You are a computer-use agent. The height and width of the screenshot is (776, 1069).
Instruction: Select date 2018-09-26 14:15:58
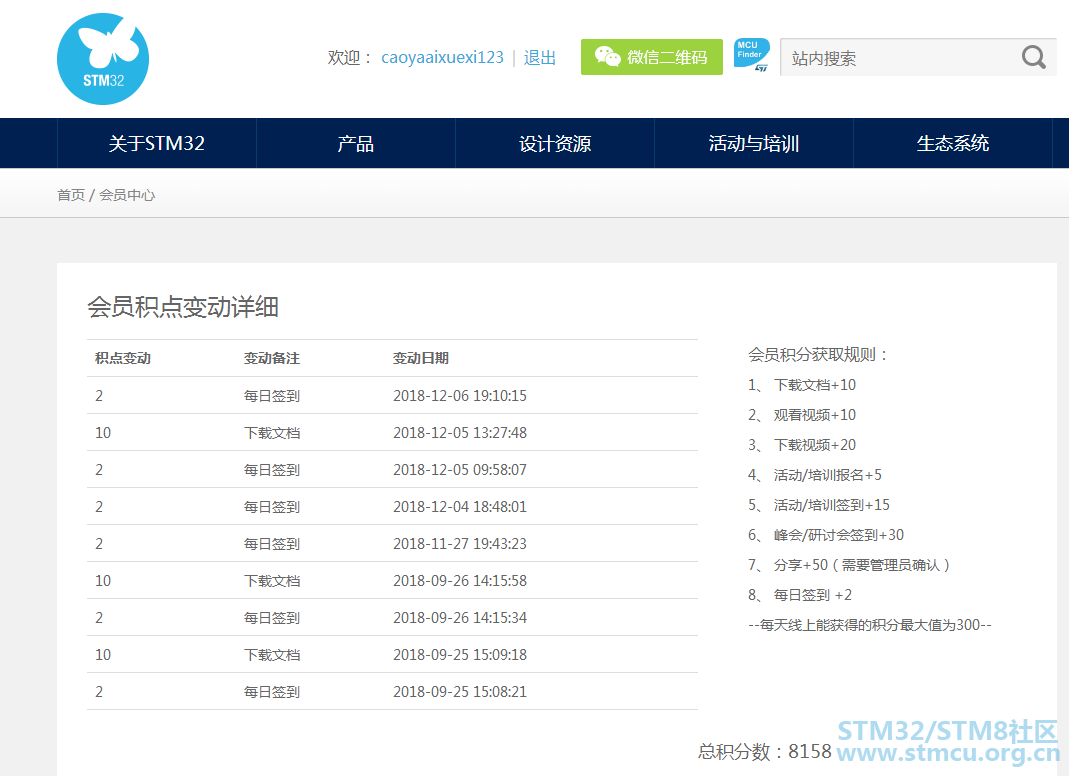pos(460,580)
